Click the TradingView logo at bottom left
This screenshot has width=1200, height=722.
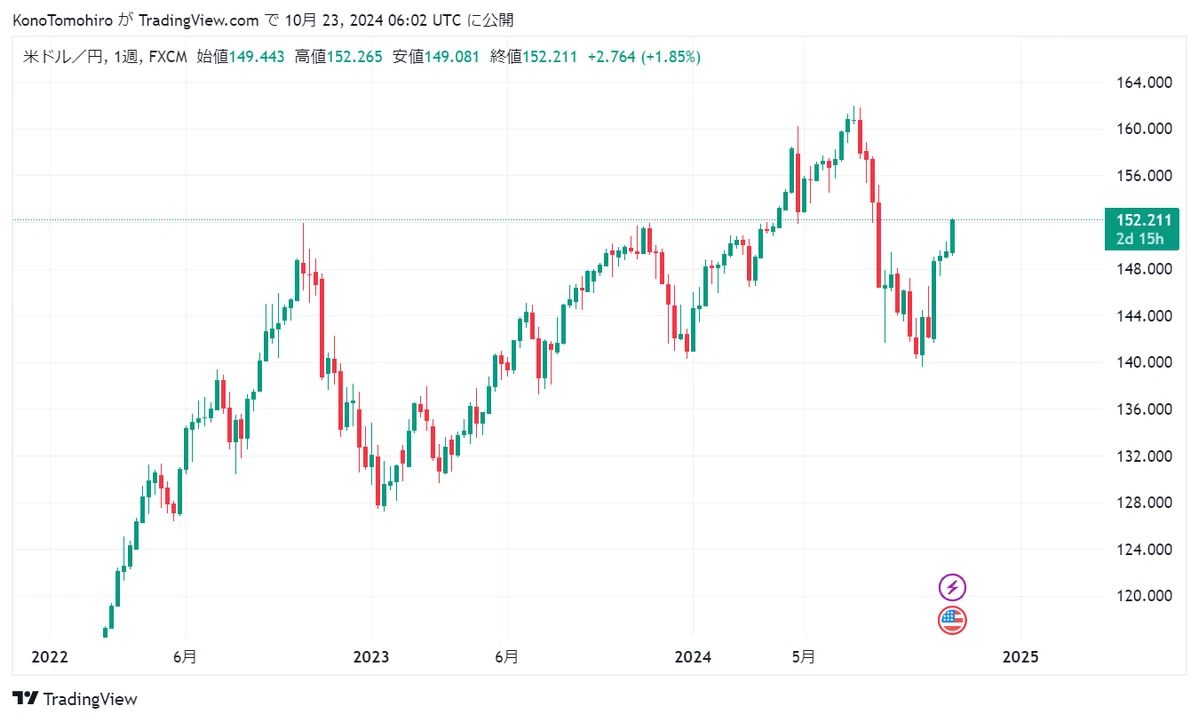point(75,699)
